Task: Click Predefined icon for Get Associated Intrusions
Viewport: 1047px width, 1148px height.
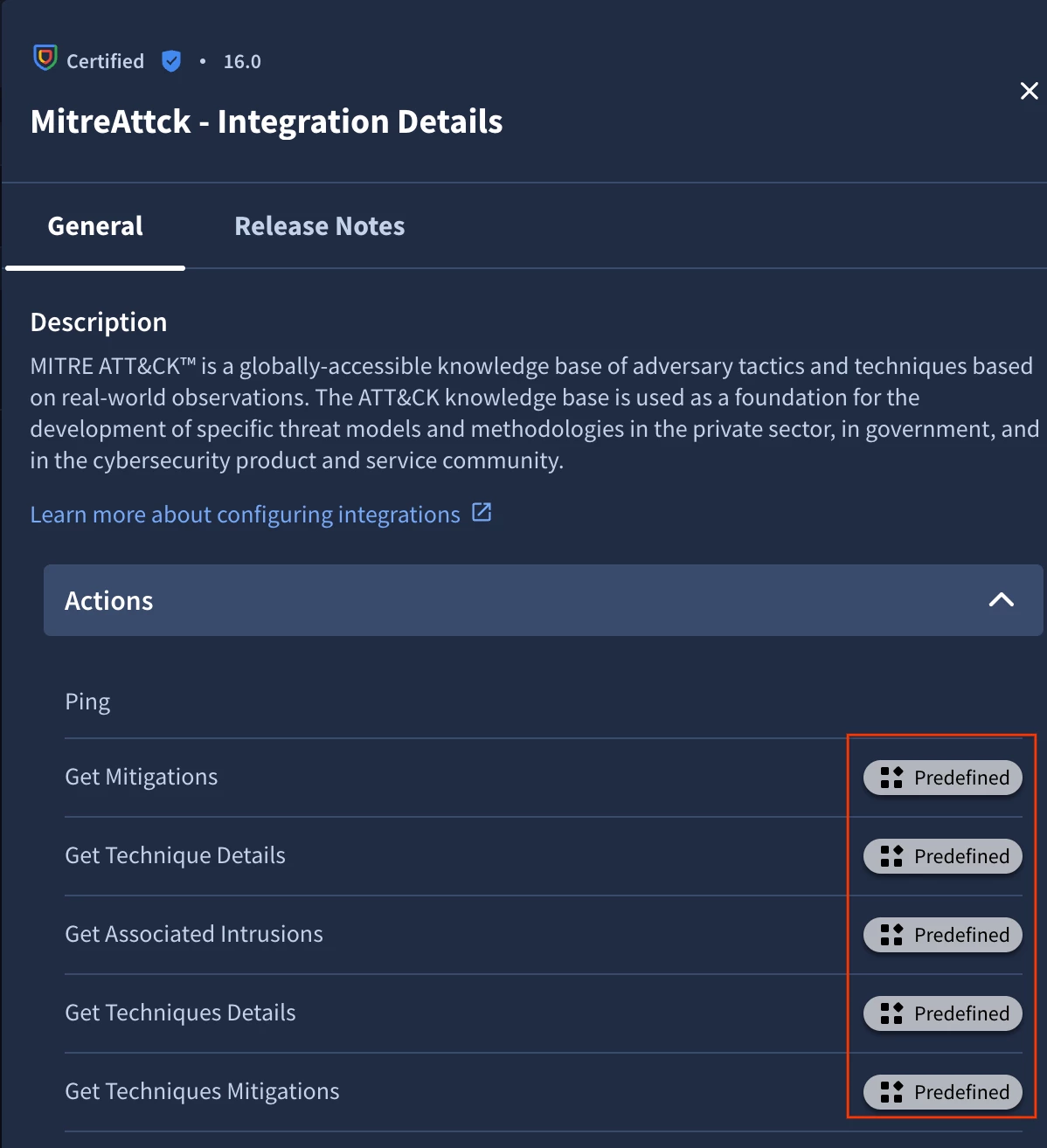Action: [x=891, y=935]
